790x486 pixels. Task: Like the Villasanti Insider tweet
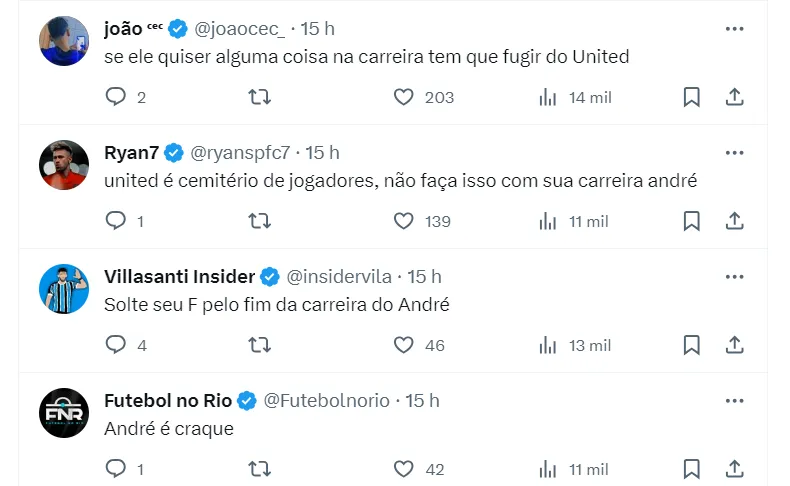[x=404, y=345]
